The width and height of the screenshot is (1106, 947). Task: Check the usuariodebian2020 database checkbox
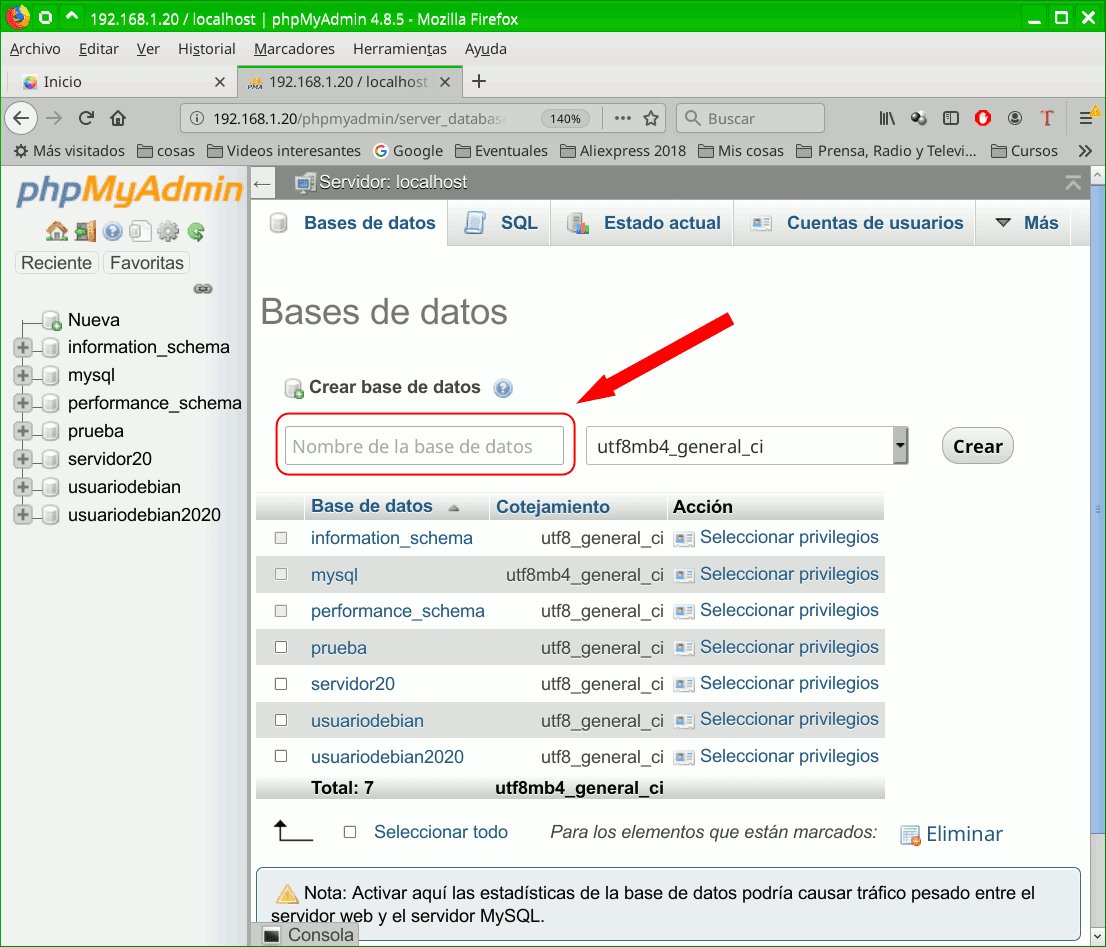(x=281, y=757)
